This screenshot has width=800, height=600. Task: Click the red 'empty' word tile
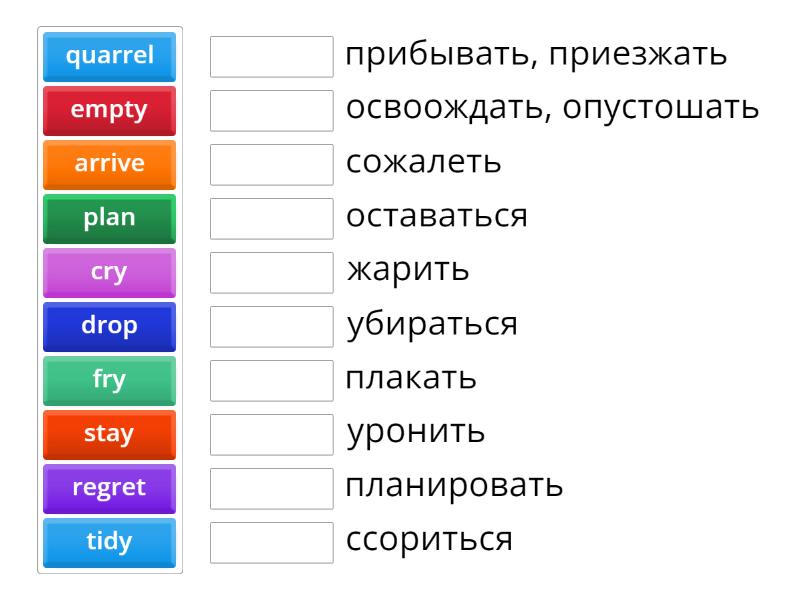pyautogui.click(x=110, y=110)
